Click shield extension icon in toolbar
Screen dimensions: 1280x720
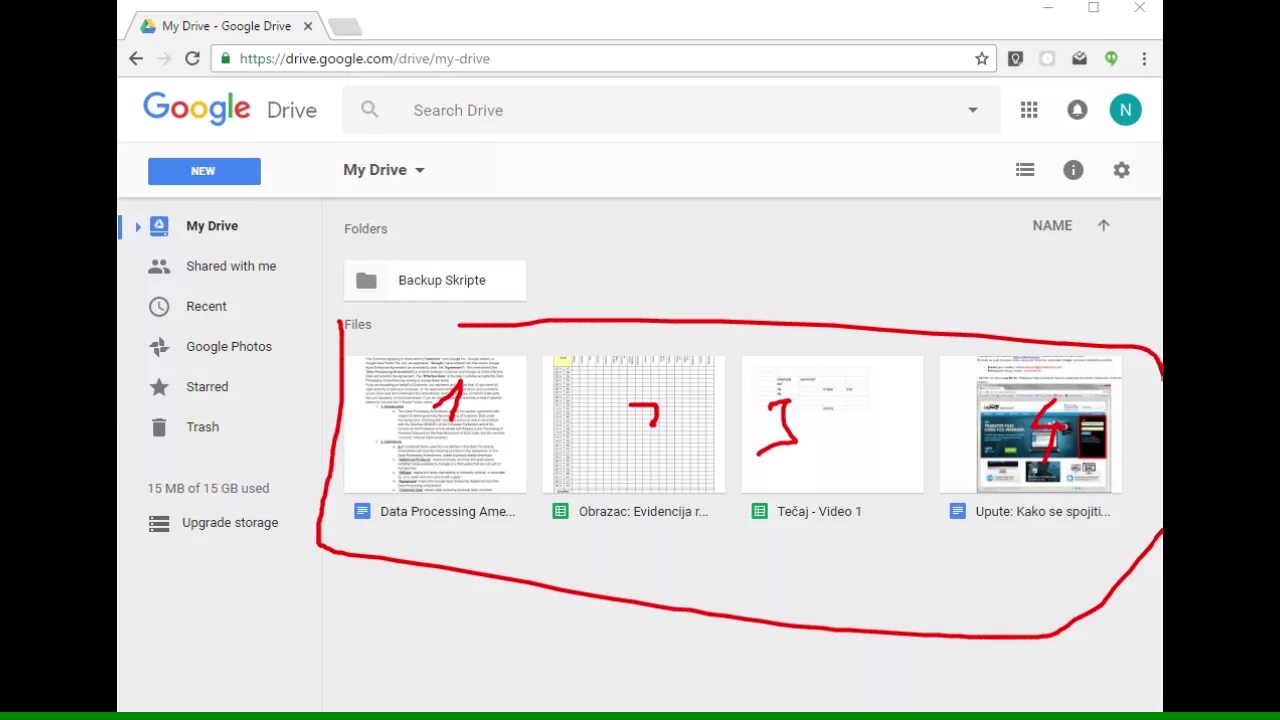(1015, 59)
